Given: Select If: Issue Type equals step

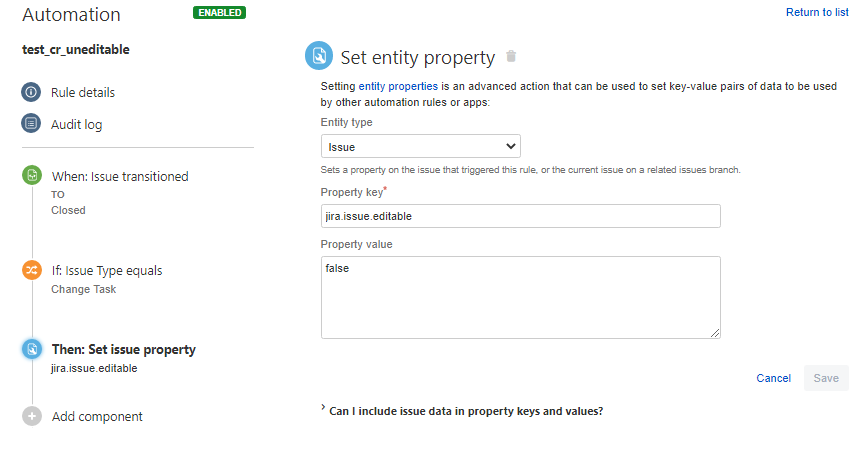Looking at the screenshot, I should pyautogui.click(x=106, y=270).
